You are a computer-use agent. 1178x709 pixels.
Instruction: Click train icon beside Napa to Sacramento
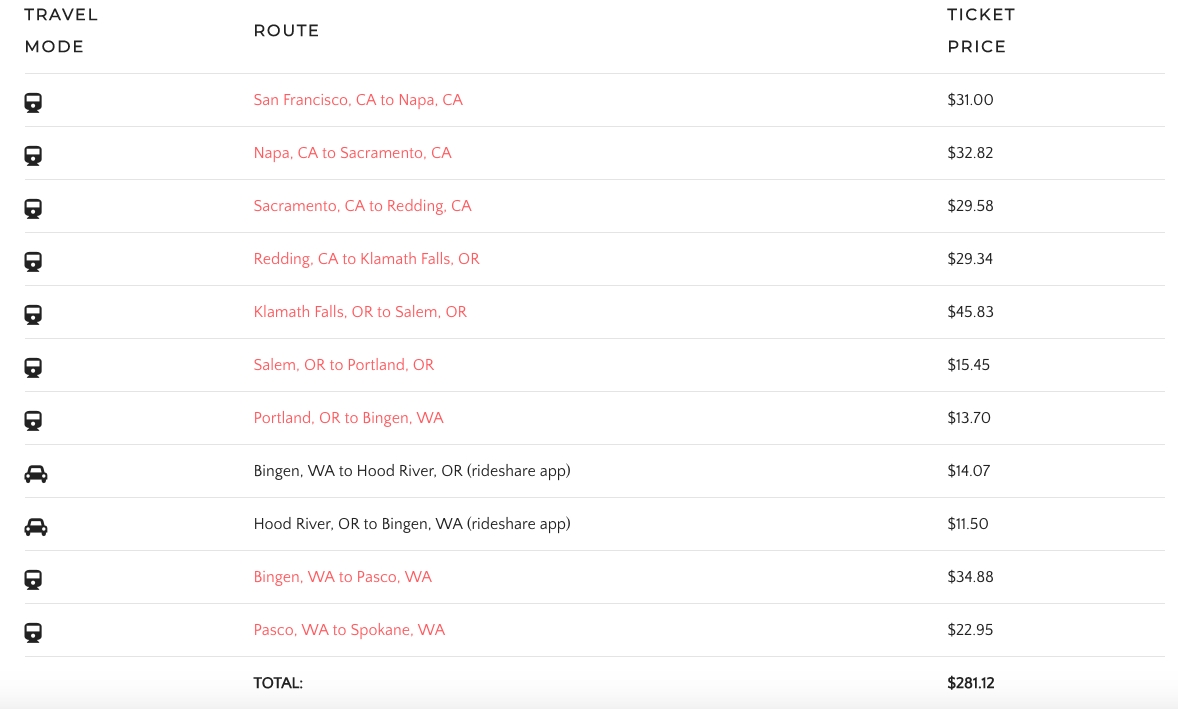click(x=33, y=155)
